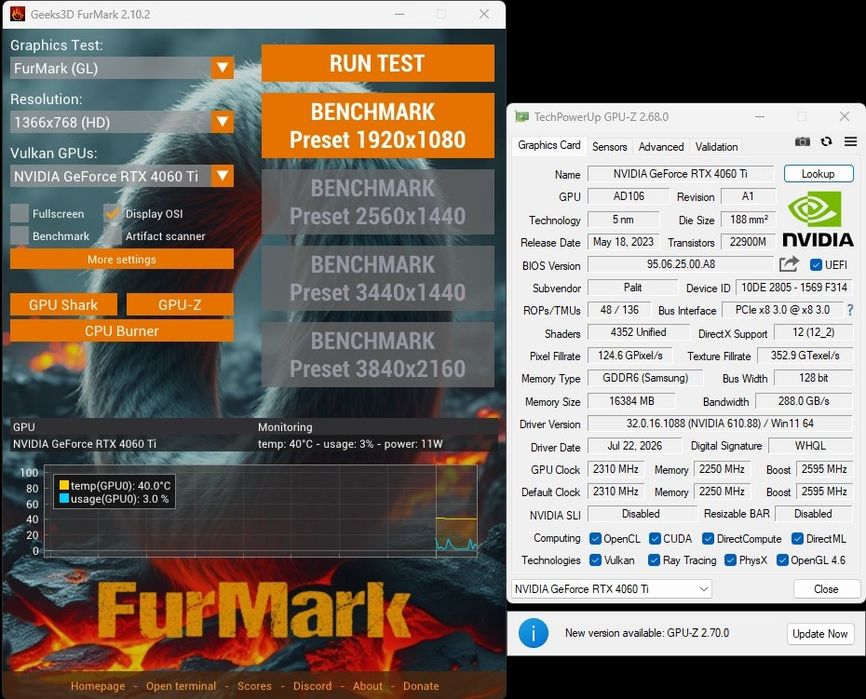This screenshot has width=866, height=699.
Task: Toggle the OpenCL checkbox
Action: tap(595, 538)
